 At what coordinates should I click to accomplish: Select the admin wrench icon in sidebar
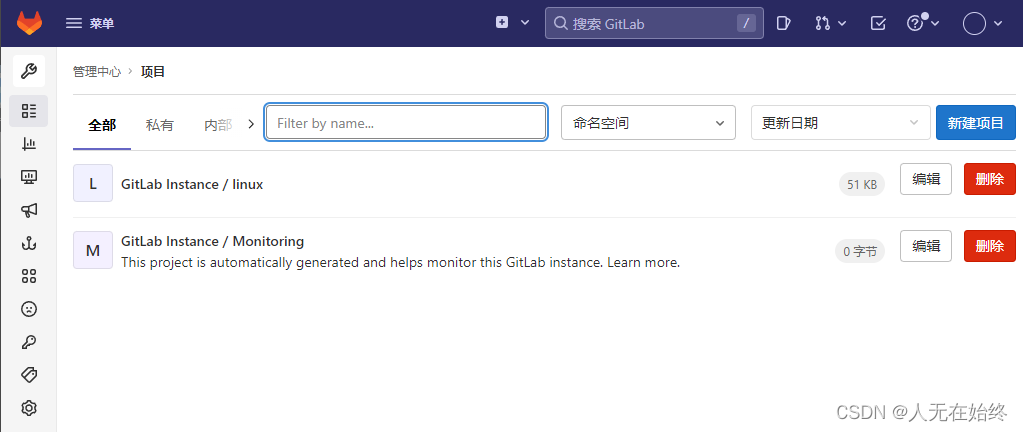click(29, 71)
